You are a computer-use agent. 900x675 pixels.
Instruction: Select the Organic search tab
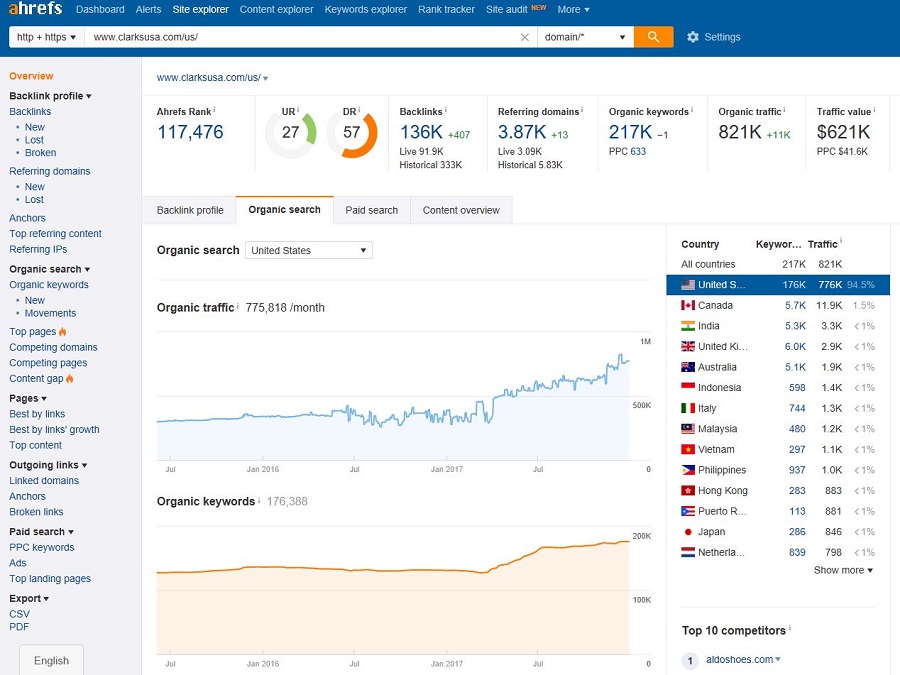click(x=285, y=210)
